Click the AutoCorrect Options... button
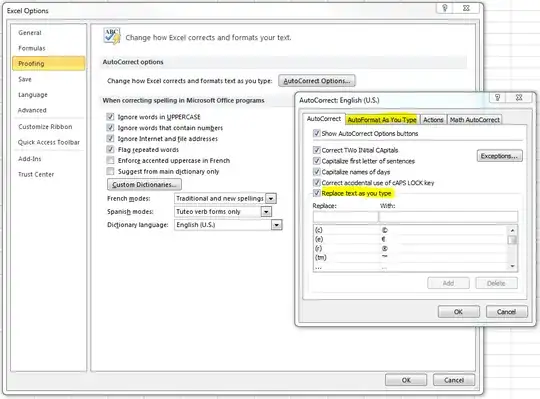540x399 pixels. click(x=317, y=81)
